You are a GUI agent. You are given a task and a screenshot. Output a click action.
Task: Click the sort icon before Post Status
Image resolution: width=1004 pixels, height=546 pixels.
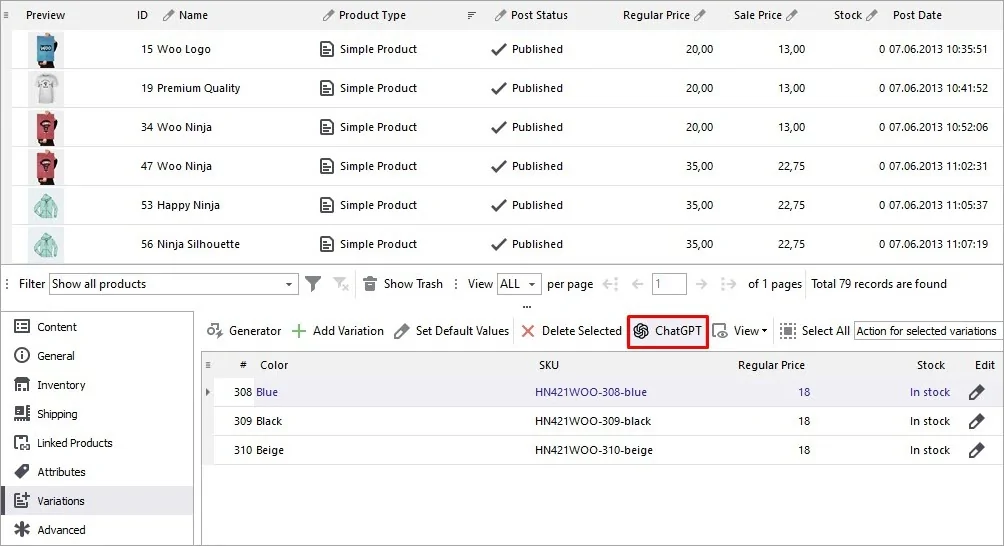click(x=472, y=15)
